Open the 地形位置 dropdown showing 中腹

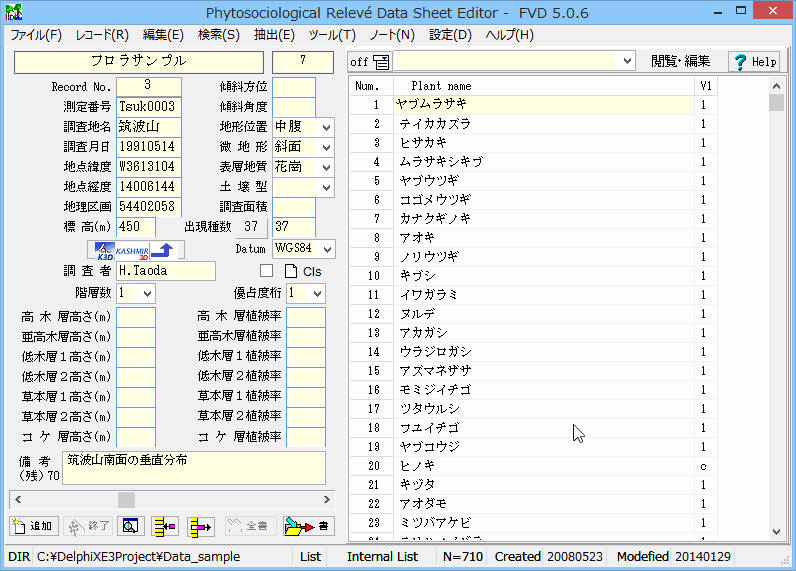[327, 127]
